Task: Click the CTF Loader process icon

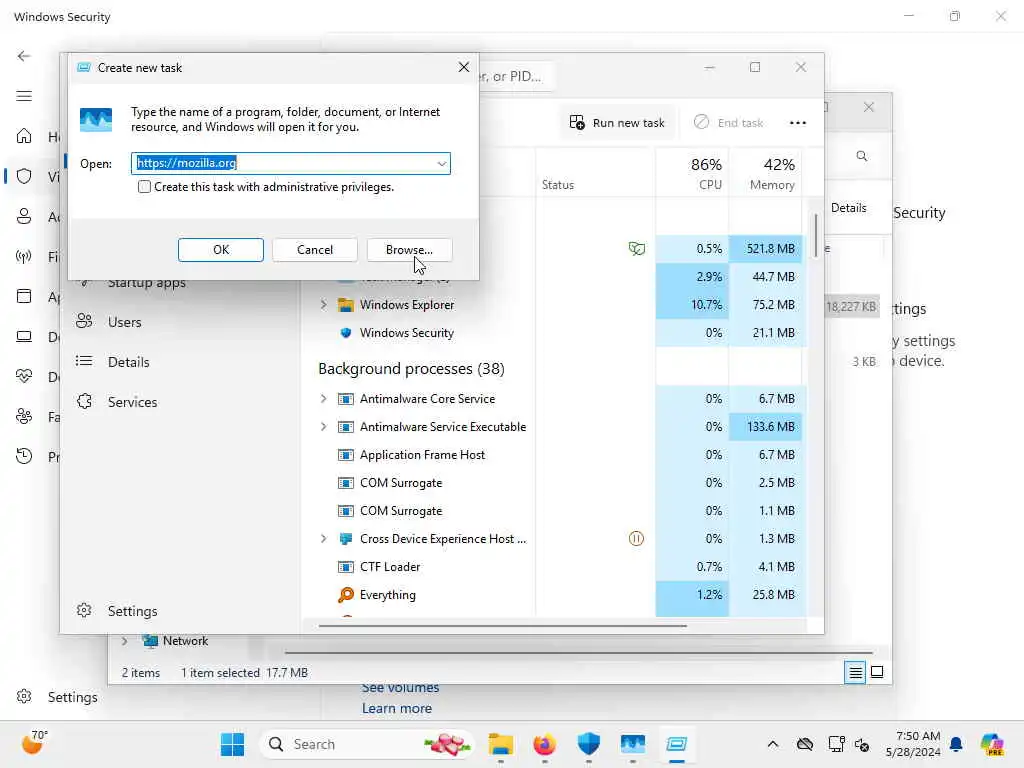Action: pyautogui.click(x=345, y=567)
